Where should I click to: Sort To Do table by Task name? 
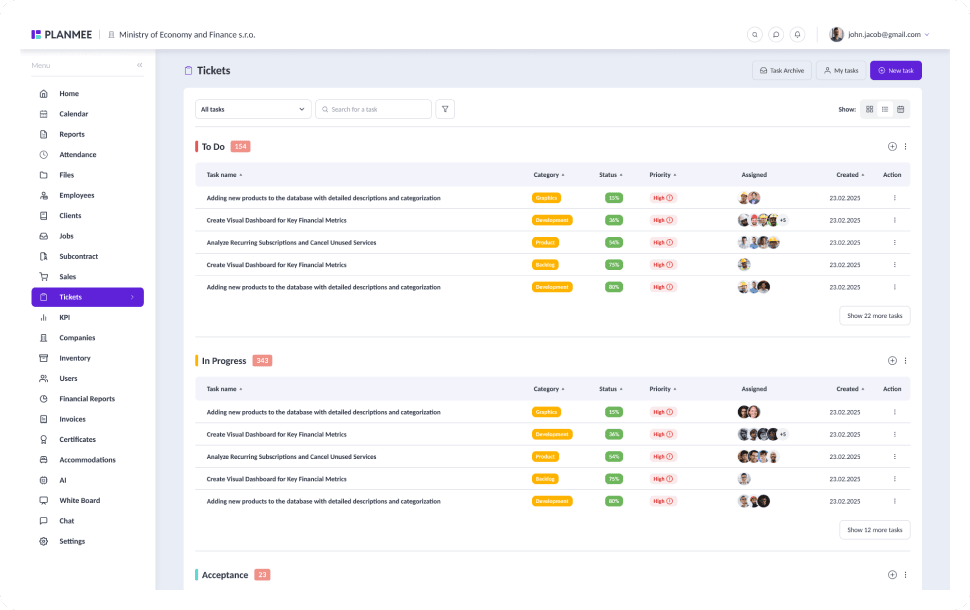click(224, 175)
